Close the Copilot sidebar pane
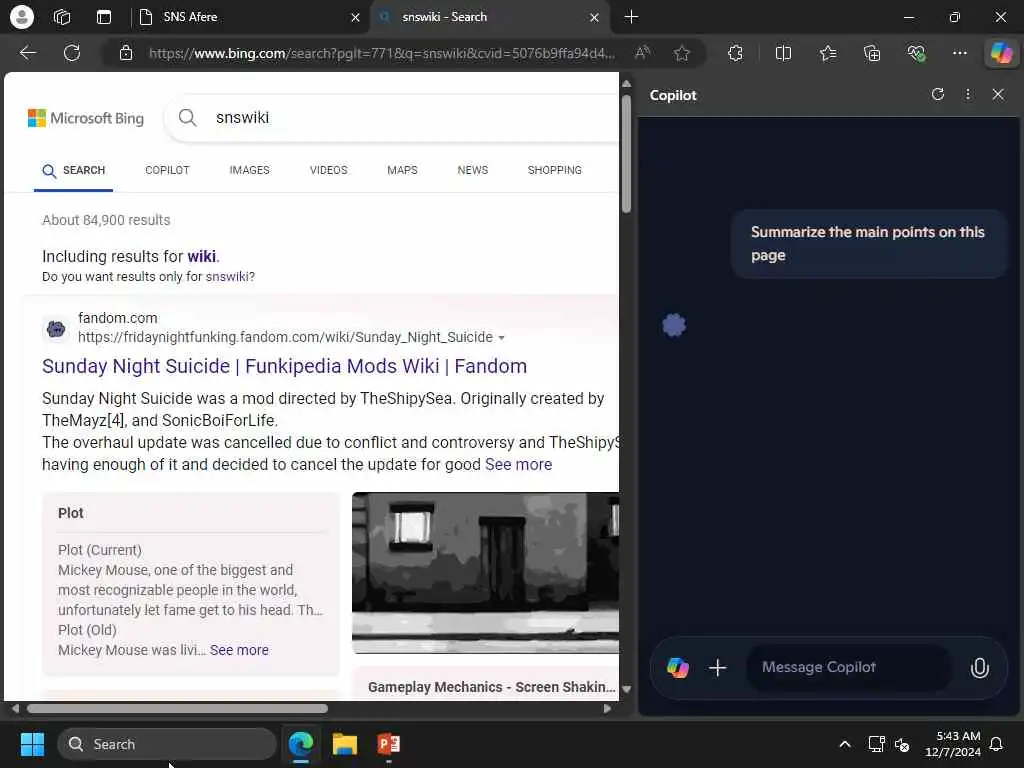The image size is (1024, 768). tap(998, 95)
